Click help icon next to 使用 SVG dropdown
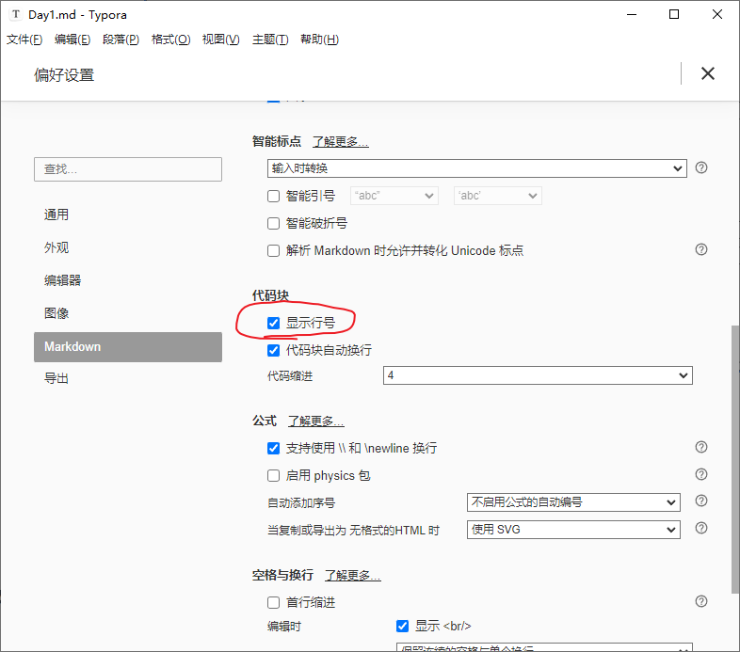Viewport: 740px width, 652px height. [701, 528]
